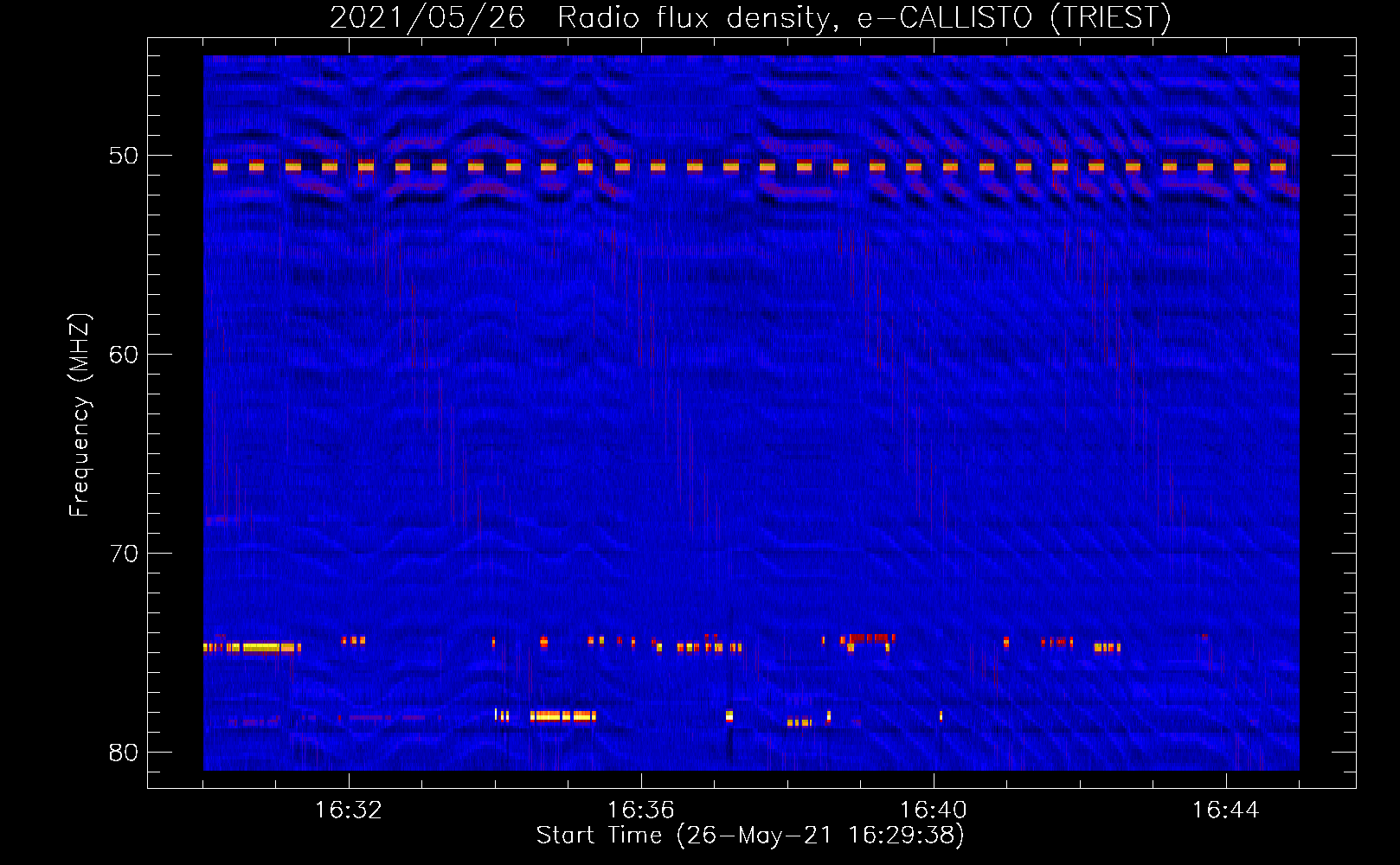The width and height of the screenshot is (1400, 865).
Task: Click the 'Frequency (MHZ)' axis label
Action: point(80,415)
